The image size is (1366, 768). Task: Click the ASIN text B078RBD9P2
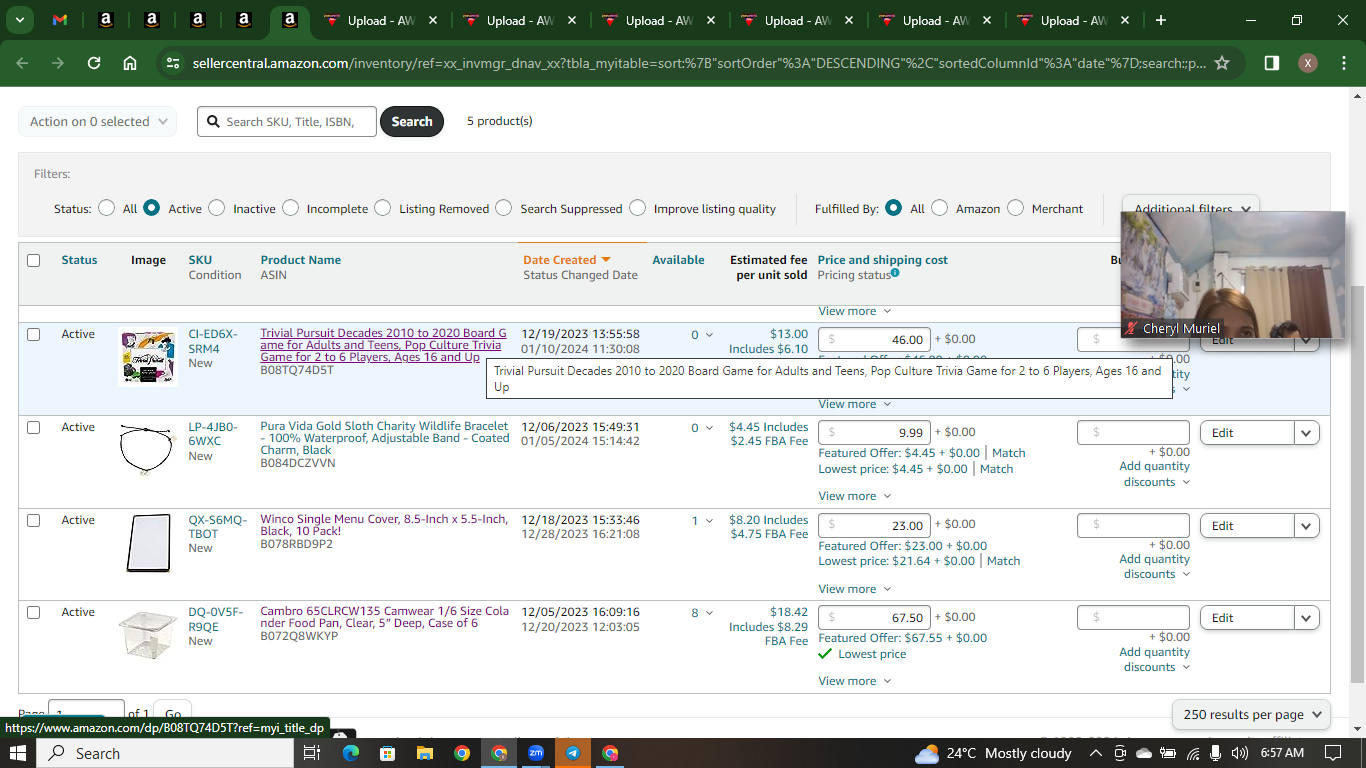297,544
